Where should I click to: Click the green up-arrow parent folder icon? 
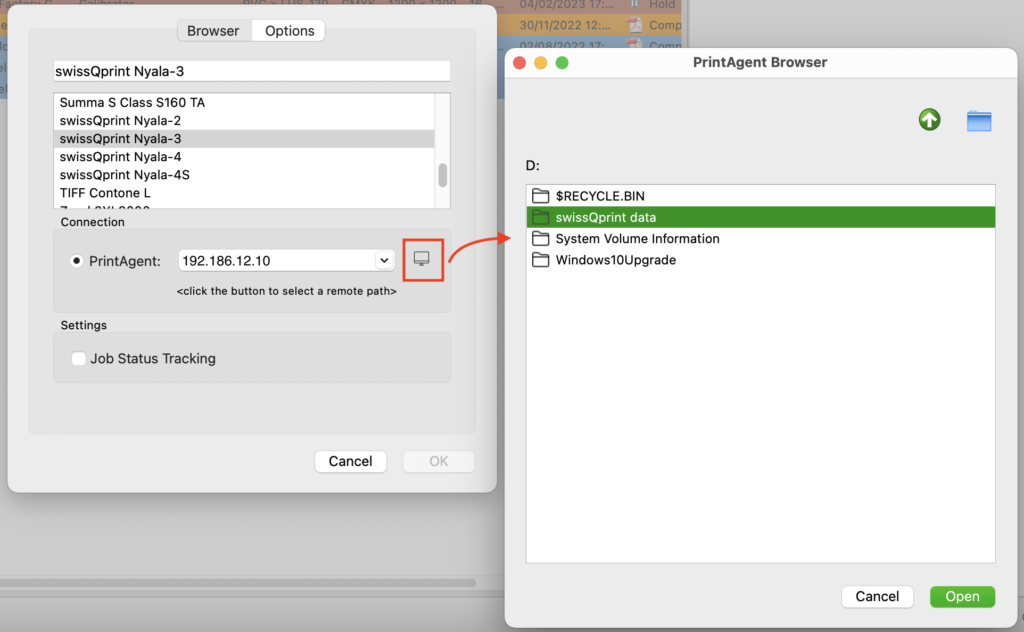coord(930,120)
